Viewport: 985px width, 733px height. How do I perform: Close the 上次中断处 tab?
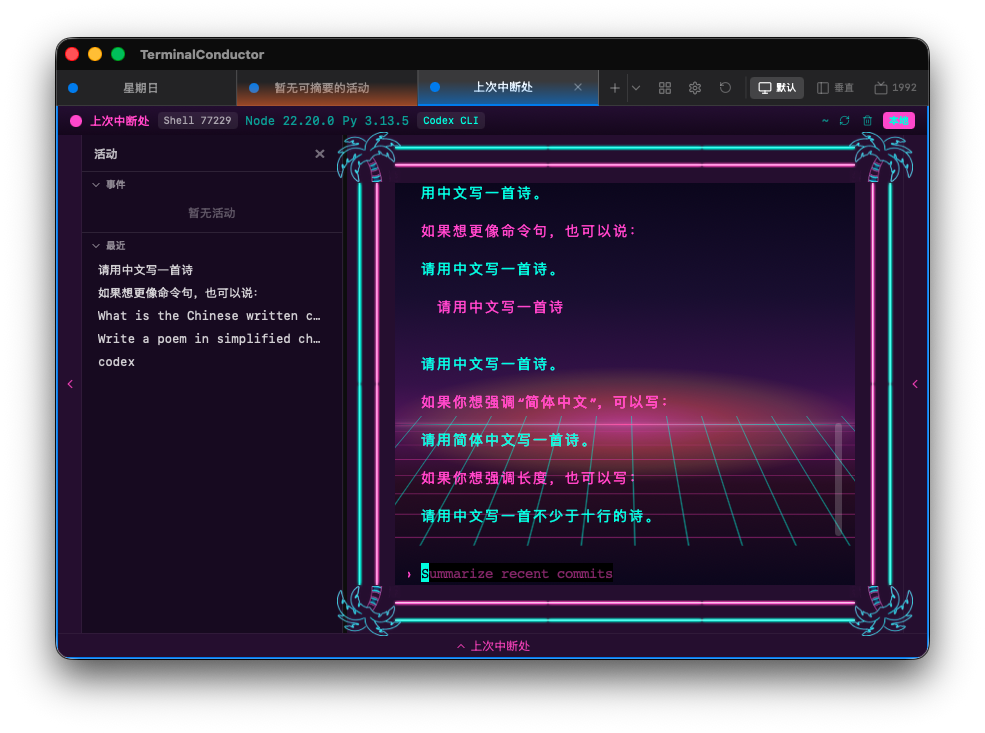pyautogui.click(x=578, y=87)
